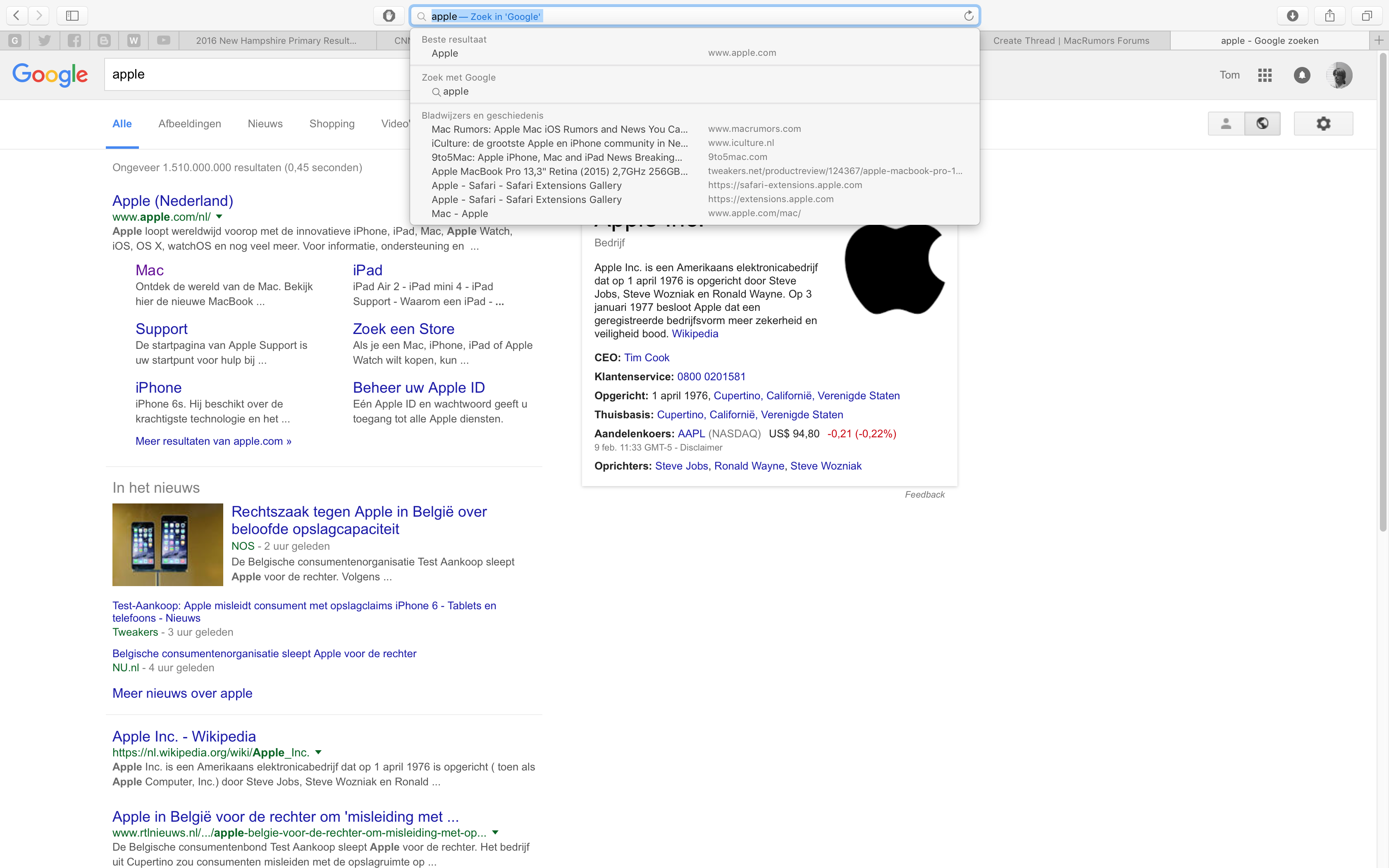Toggle global results globe icon
Screen dimensions: 1389x868
[x=1262, y=124]
